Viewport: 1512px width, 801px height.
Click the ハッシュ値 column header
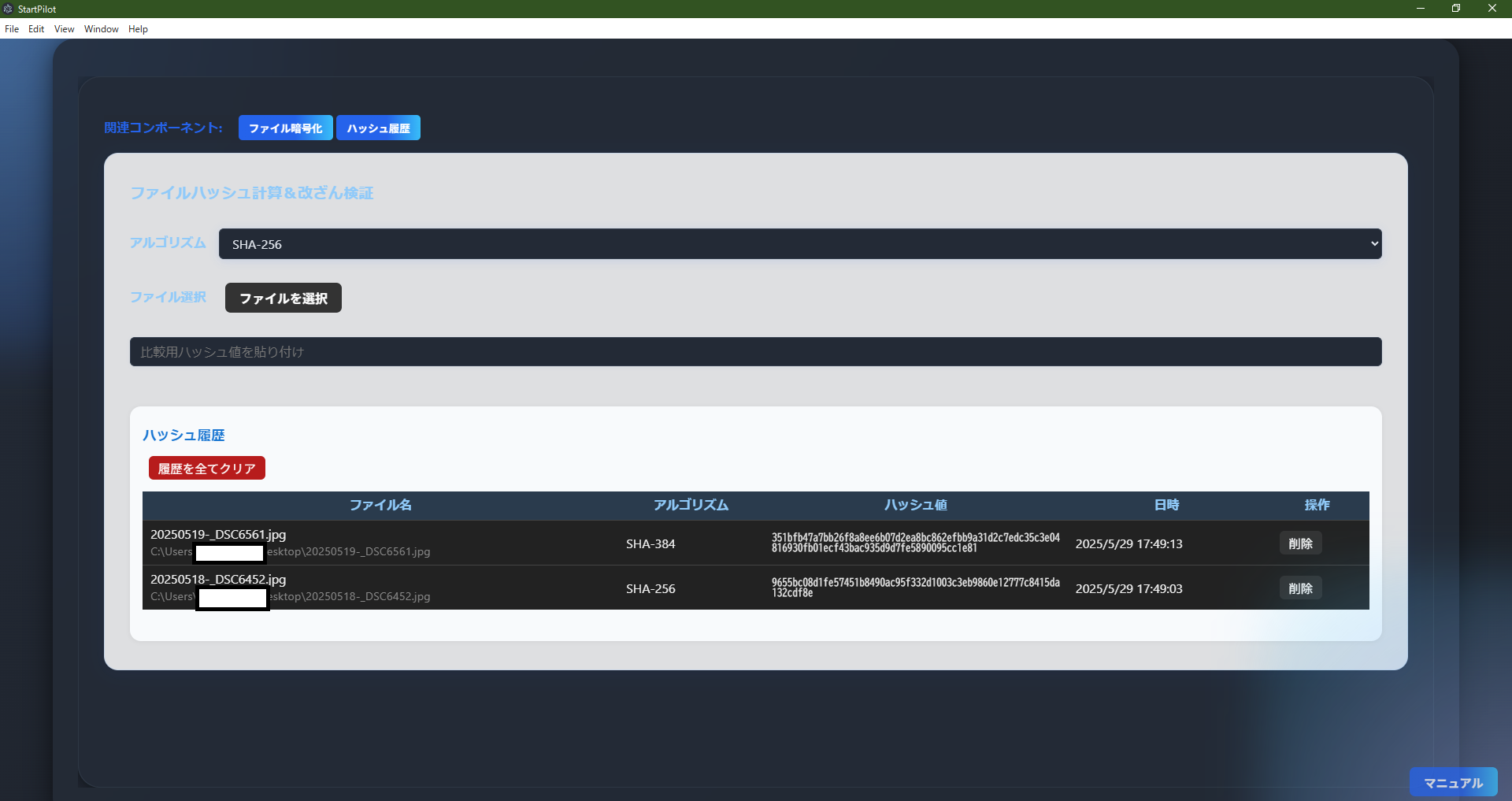915,505
